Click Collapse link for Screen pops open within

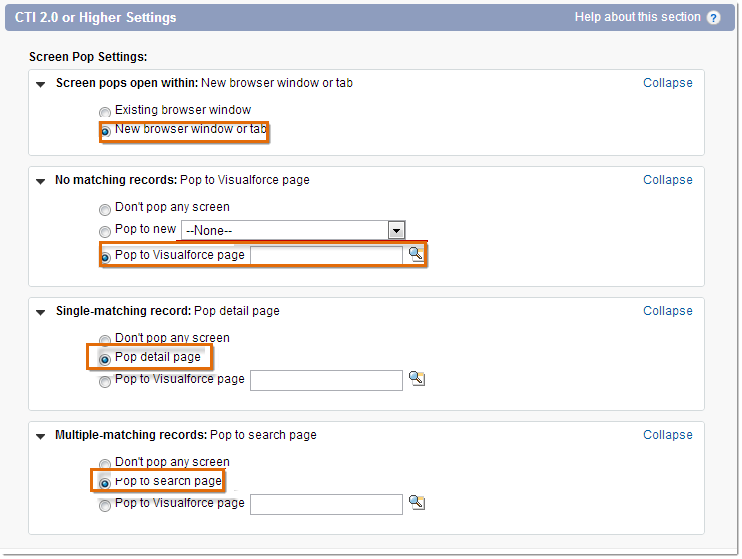click(x=667, y=83)
